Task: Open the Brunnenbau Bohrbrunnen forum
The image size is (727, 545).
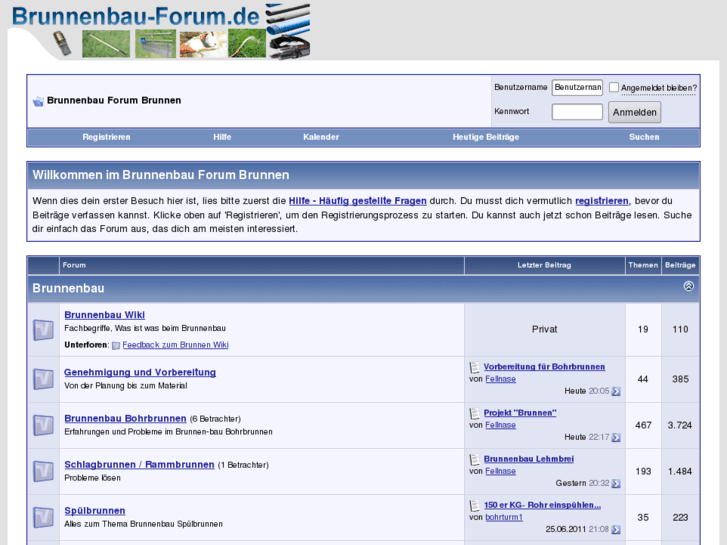Action: coord(125,418)
